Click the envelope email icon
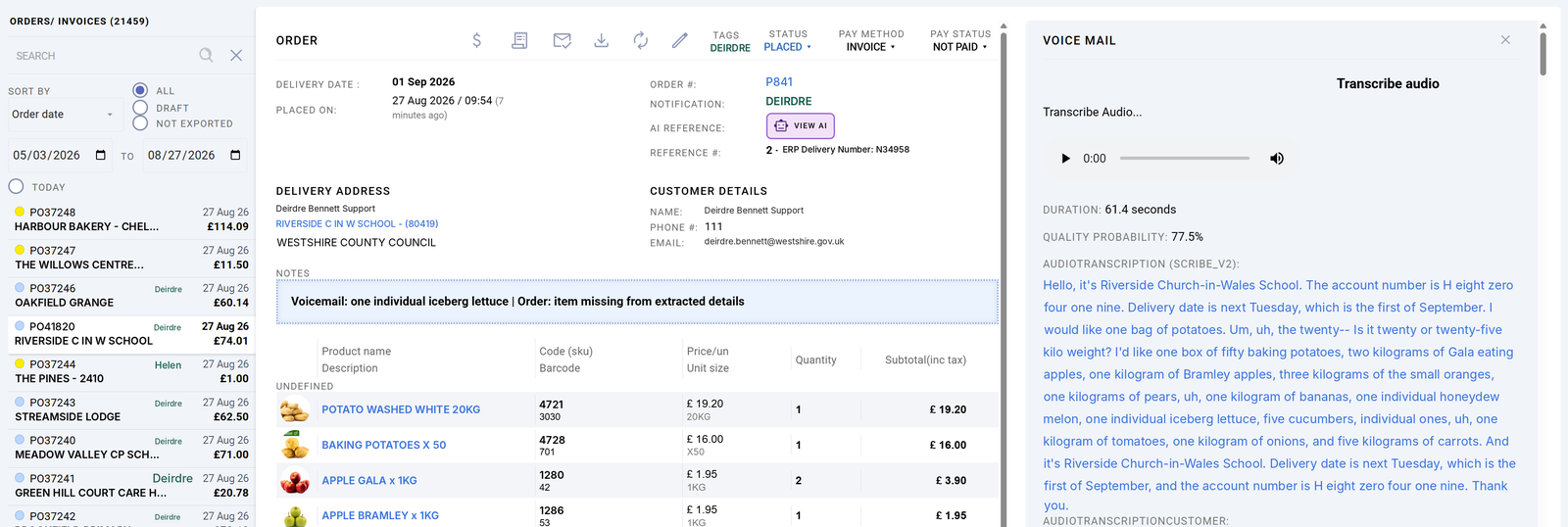Viewport: 1568px width, 527px height. (x=562, y=40)
